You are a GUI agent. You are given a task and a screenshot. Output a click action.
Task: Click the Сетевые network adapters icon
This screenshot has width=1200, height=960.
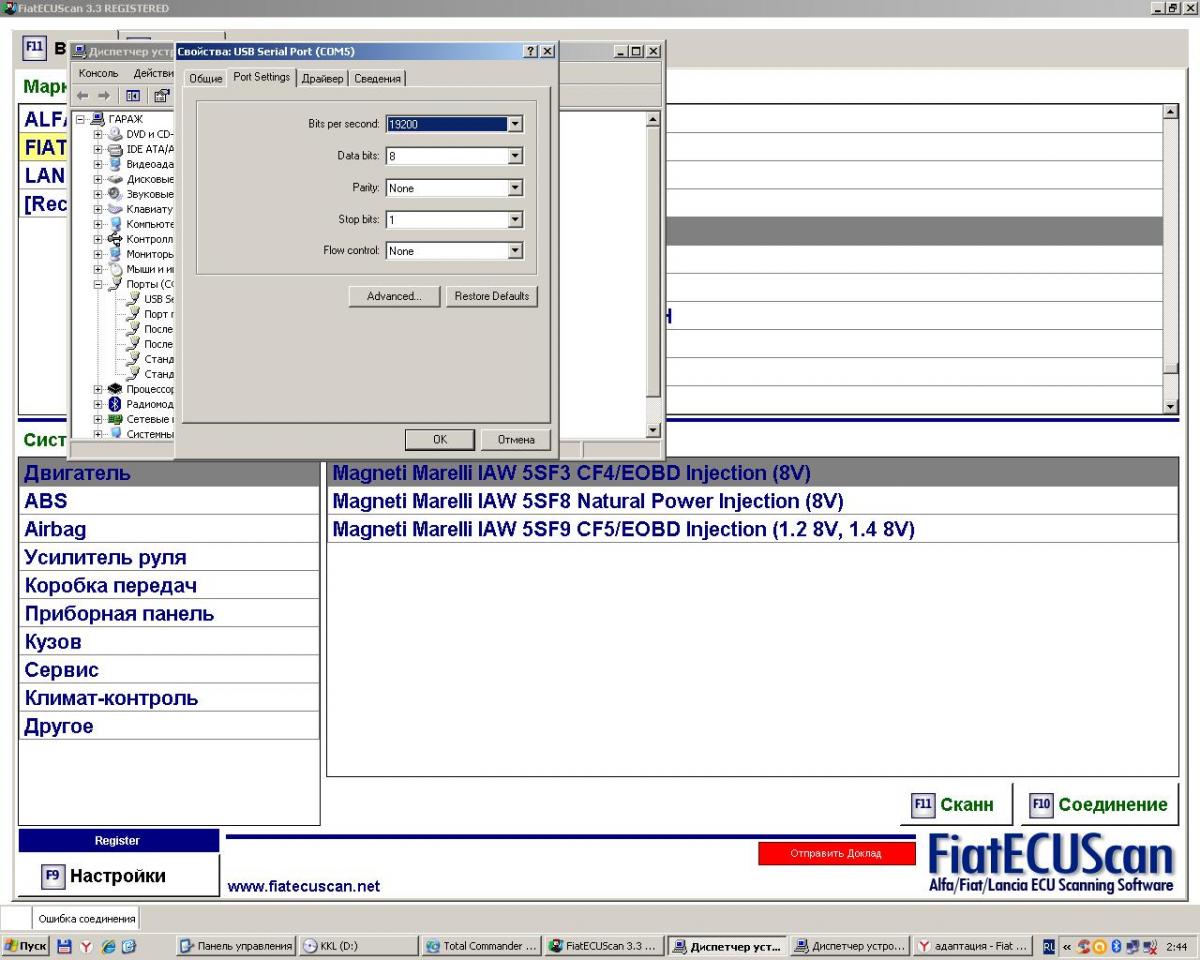(x=115, y=419)
